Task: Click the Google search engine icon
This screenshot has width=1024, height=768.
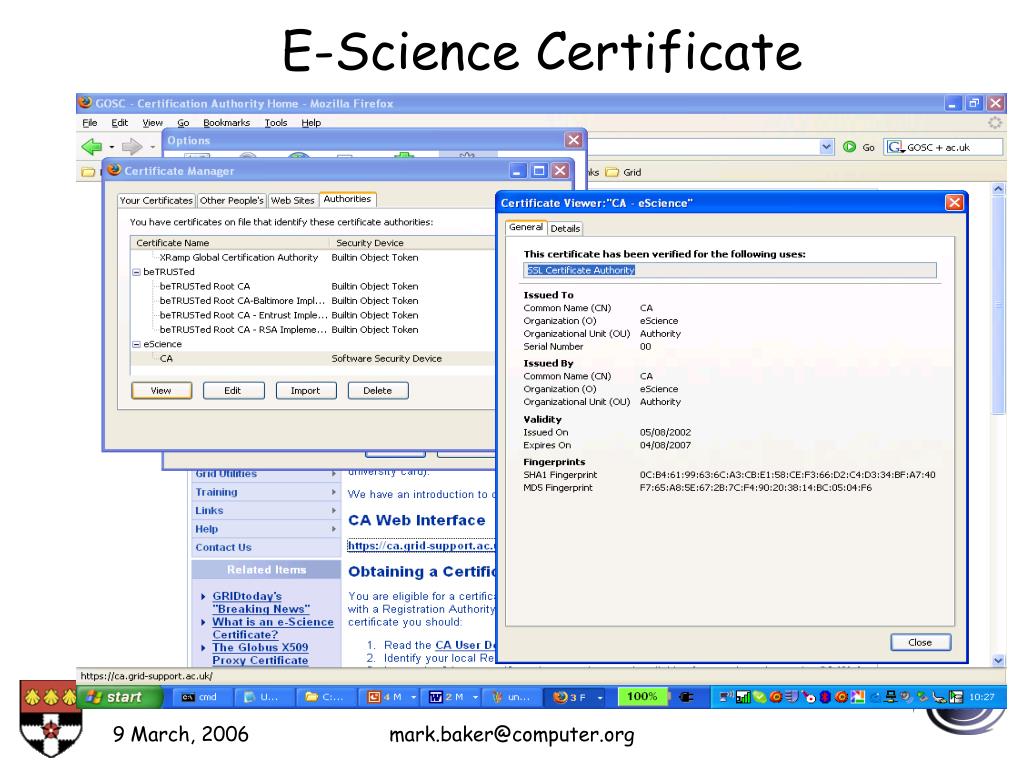Action: point(895,147)
